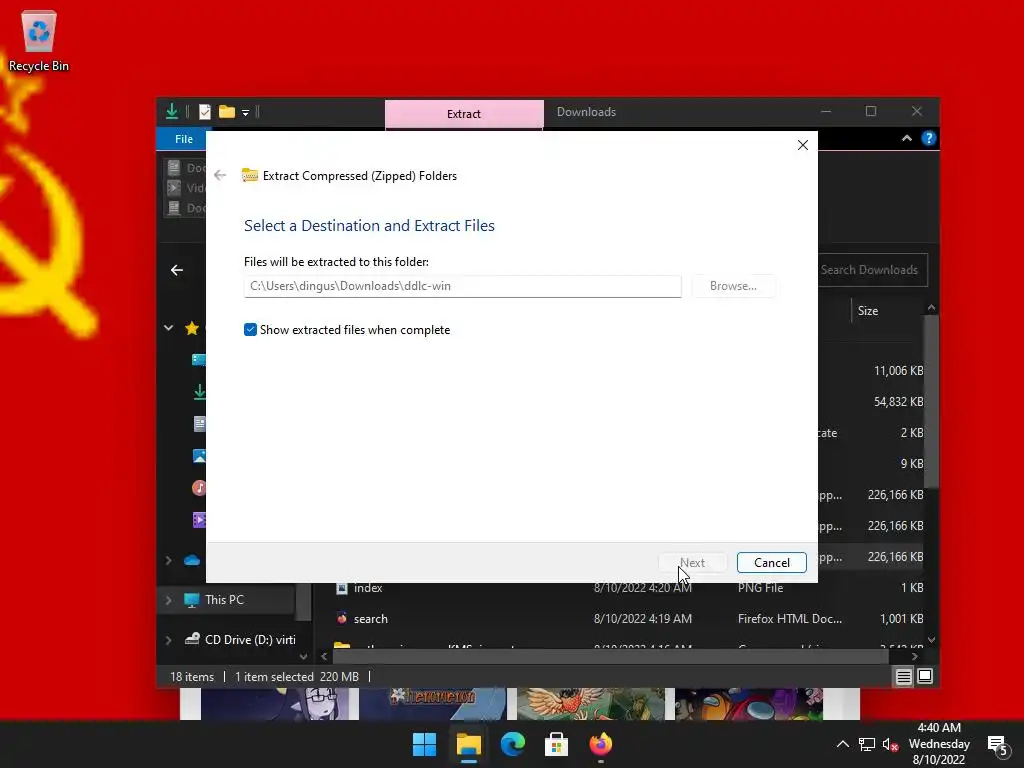Click the muted volume tray icon
The image size is (1024, 768).
(x=890, y=744)
